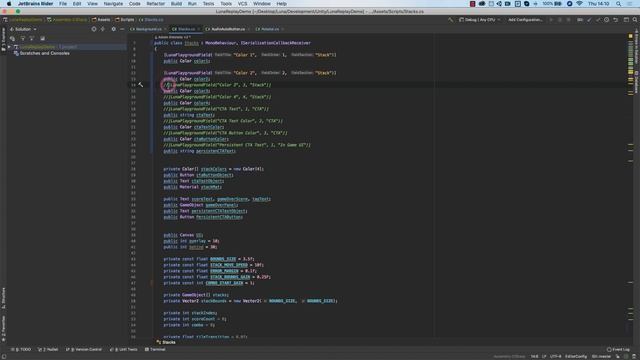This screenshot has width=640, height=360.
Task: Click the Stacks.cs breadcrumb item
Action: click(x=151, y=20)
